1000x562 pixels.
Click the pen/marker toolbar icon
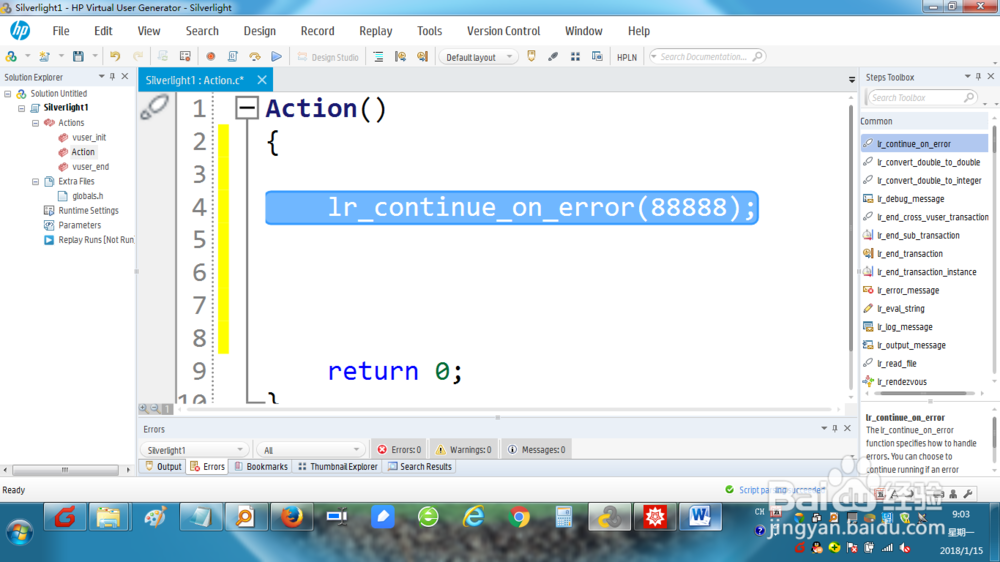[553, 57]
